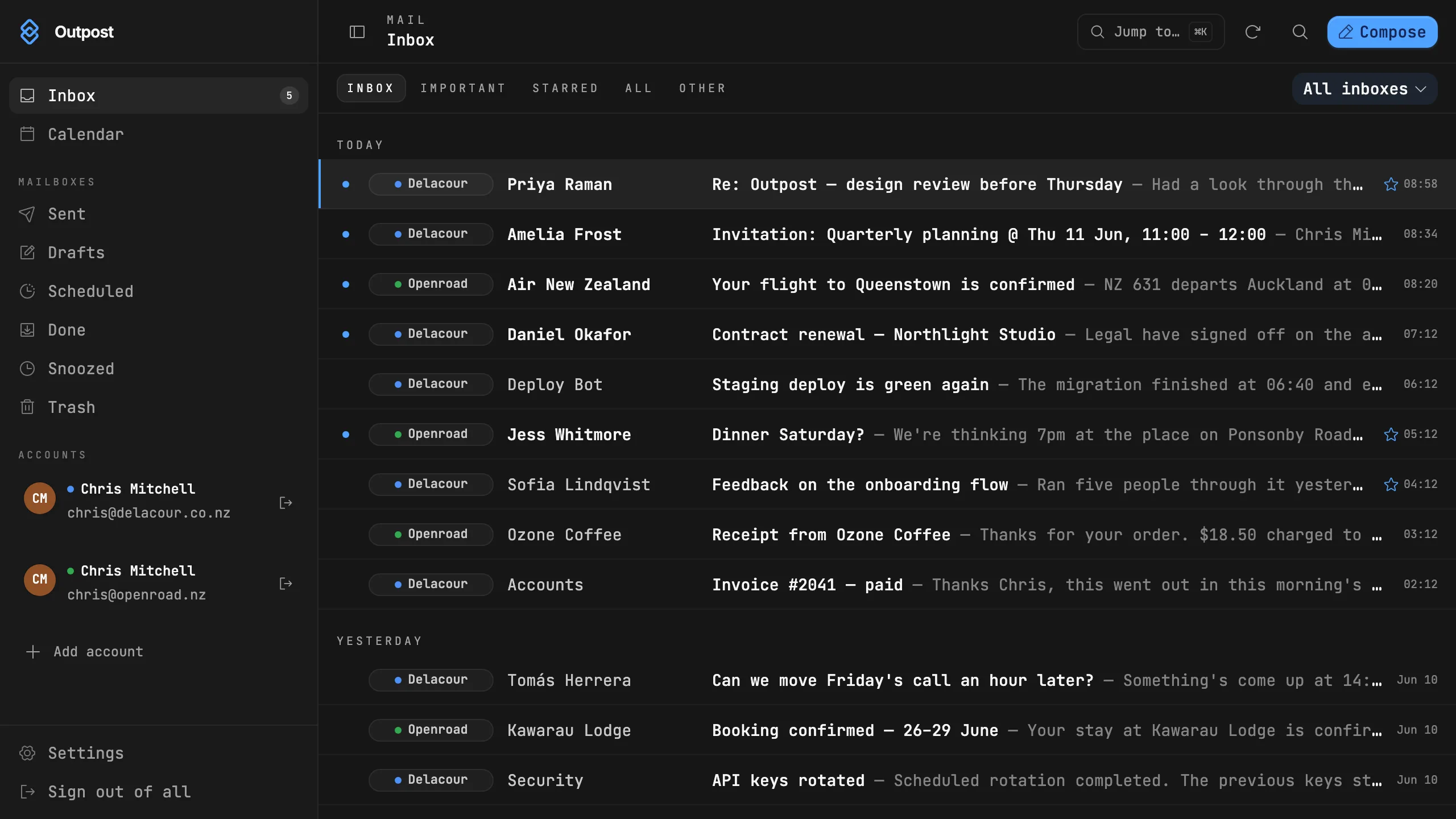Select the Inbox filter tab

(x=371, y=88)
